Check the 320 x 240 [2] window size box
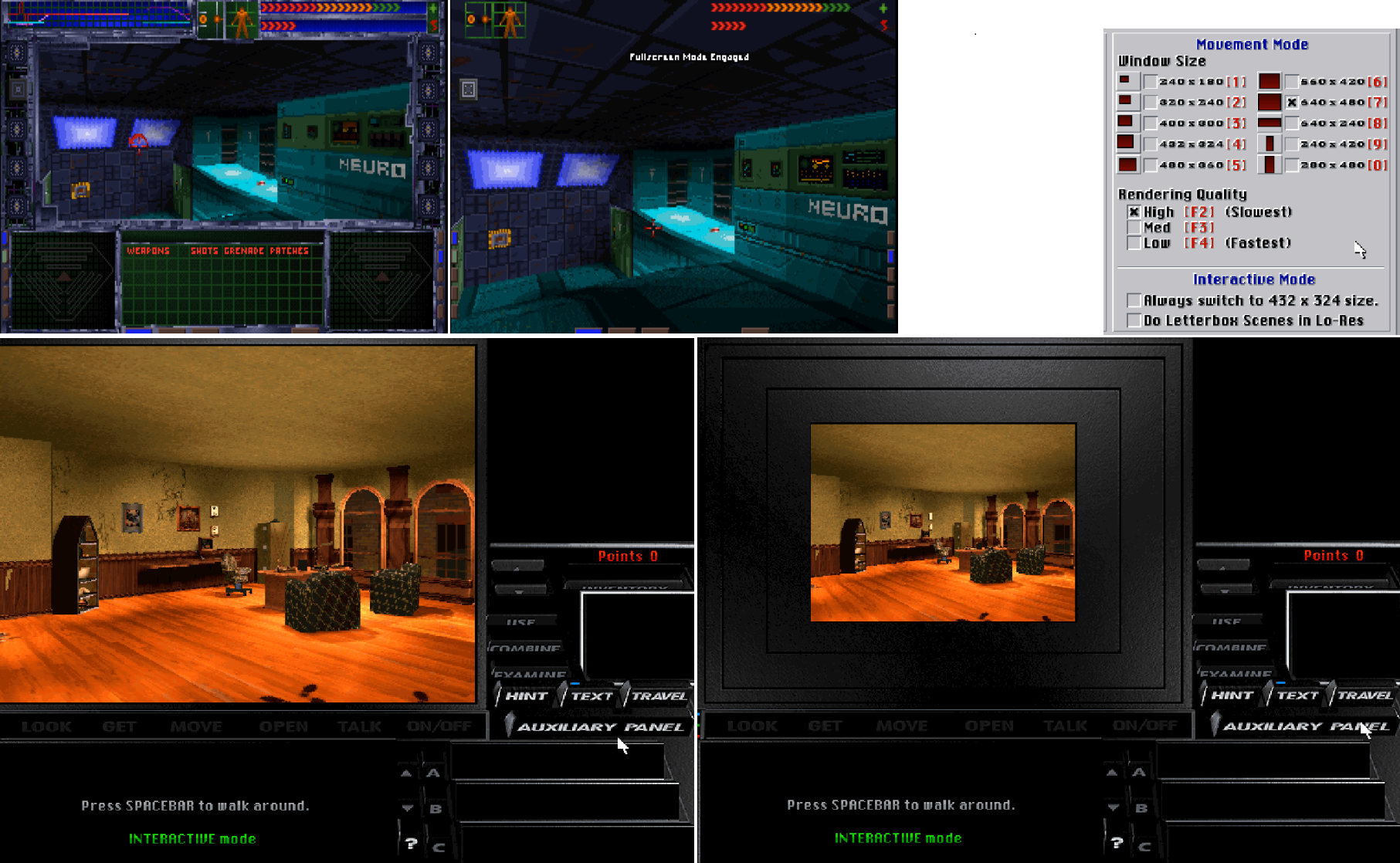This screenshot has height=863, width=1400. 1151,103
